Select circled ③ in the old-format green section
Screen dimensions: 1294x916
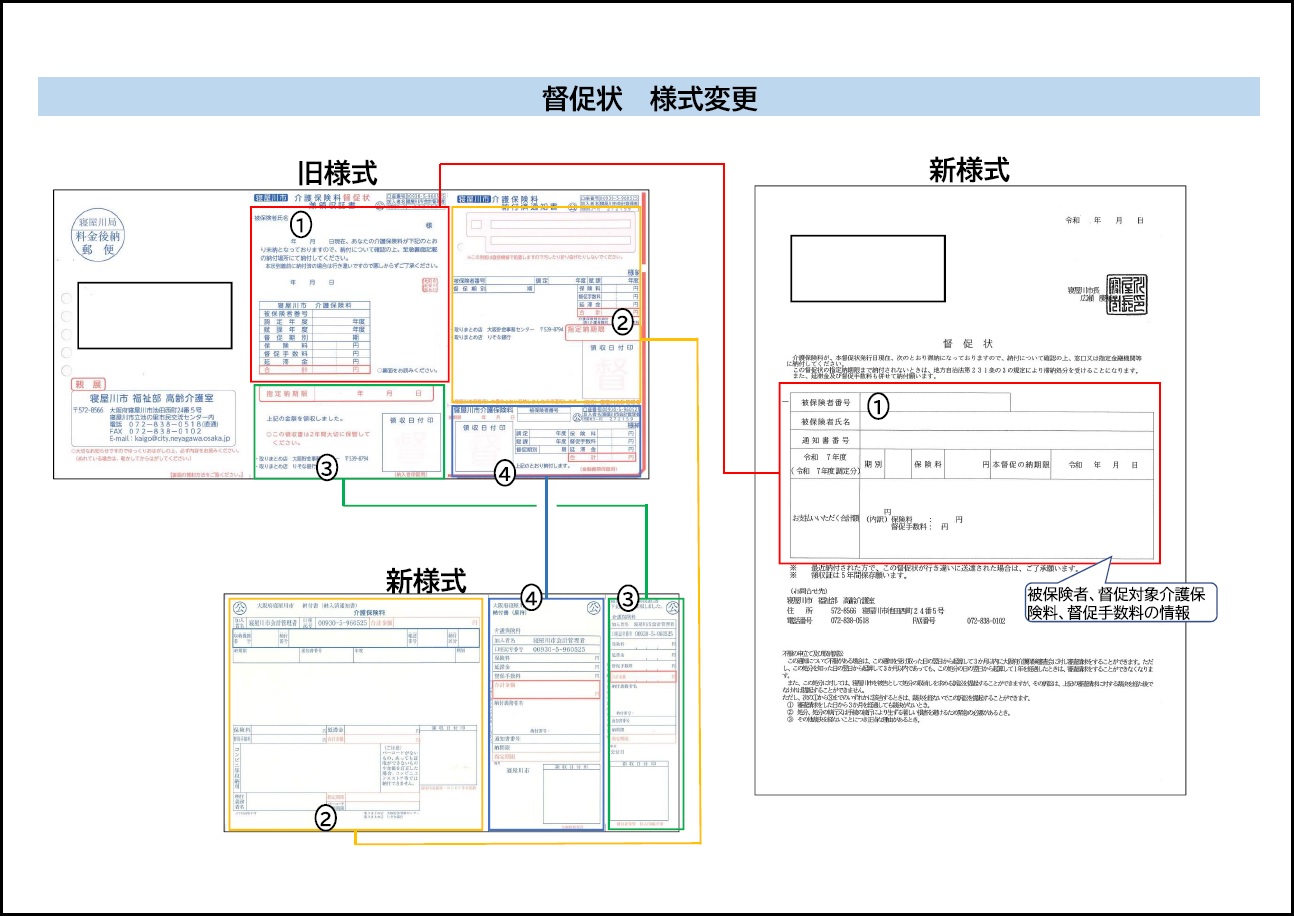pyautogui.click(x=327, y=471)
